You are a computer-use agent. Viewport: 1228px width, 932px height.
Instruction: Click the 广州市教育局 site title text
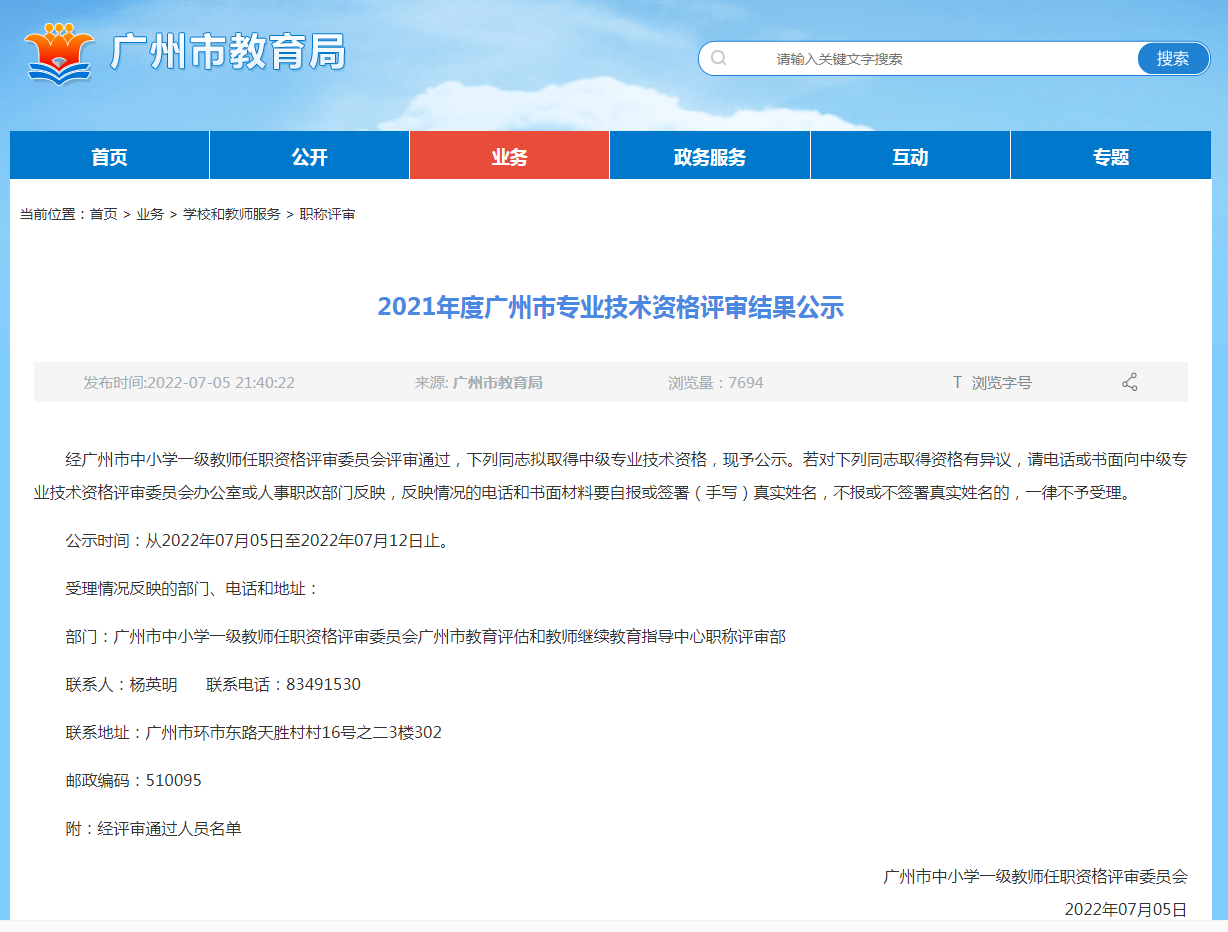coord(228,52)
